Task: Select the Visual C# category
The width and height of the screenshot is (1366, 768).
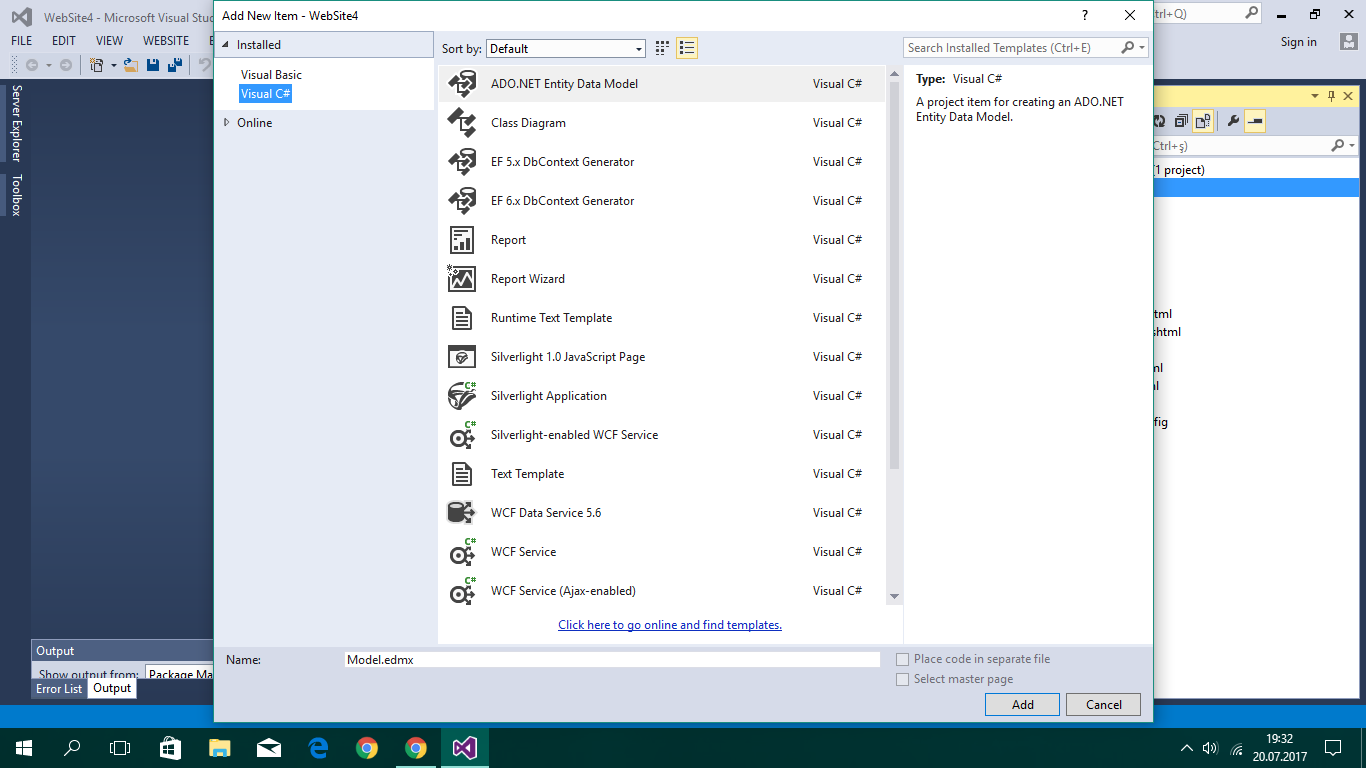Action: [x=265, y=94]
